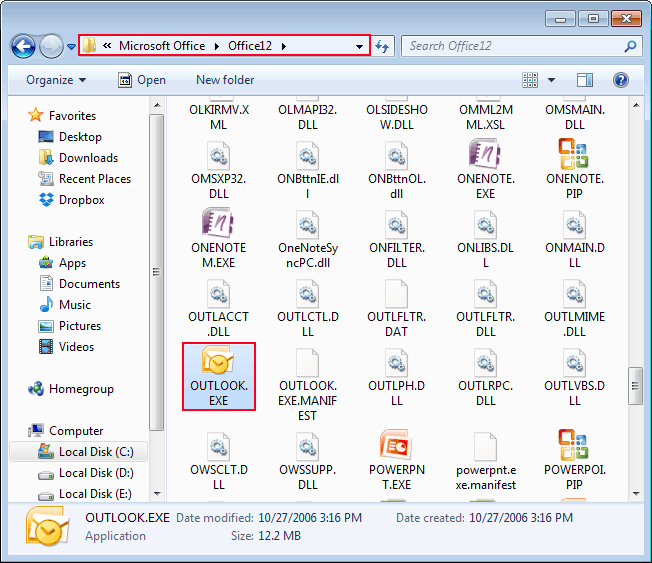
Task: Open the recent pages dropdown arrow
Action: (x=72, y=47)
